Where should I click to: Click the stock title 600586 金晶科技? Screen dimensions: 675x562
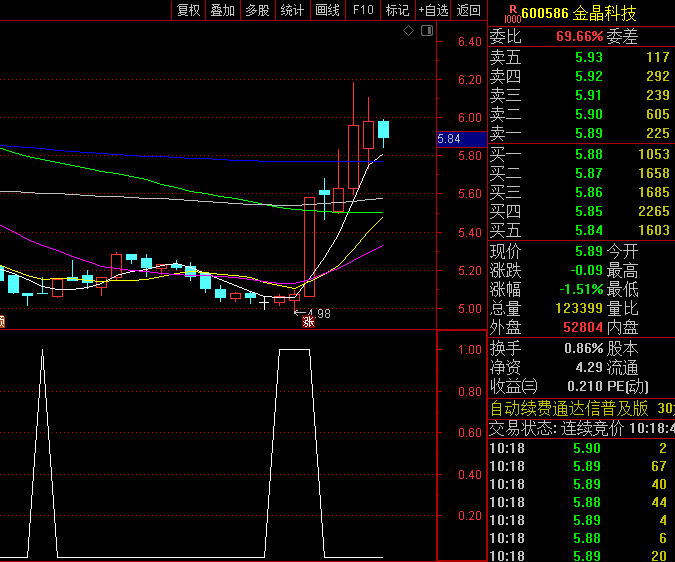point(579,13)
